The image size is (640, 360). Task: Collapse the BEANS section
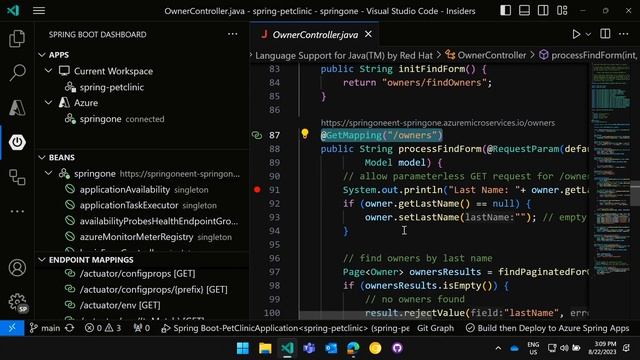(42, 158)
